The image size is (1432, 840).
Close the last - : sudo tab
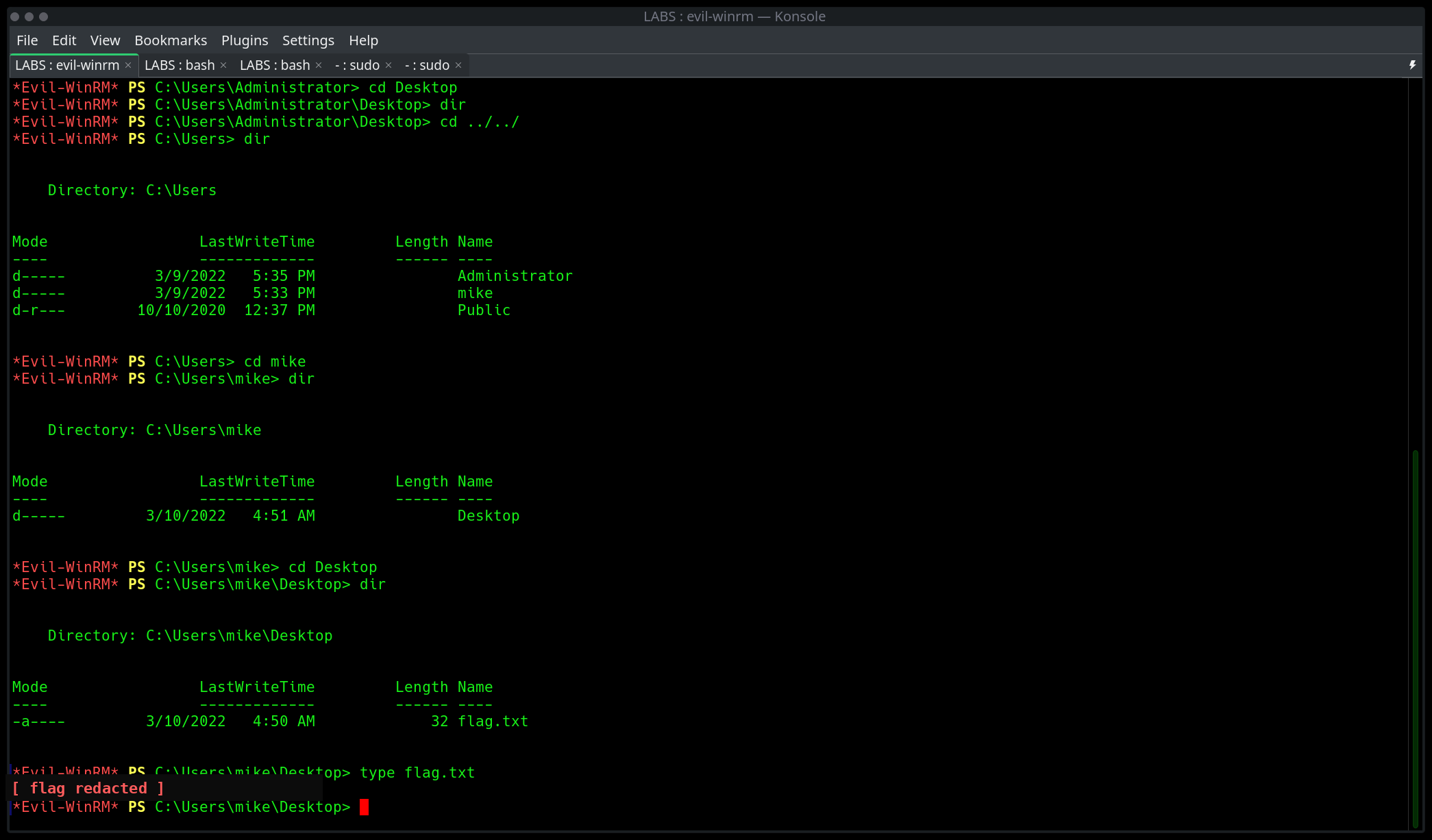point(458,65)
